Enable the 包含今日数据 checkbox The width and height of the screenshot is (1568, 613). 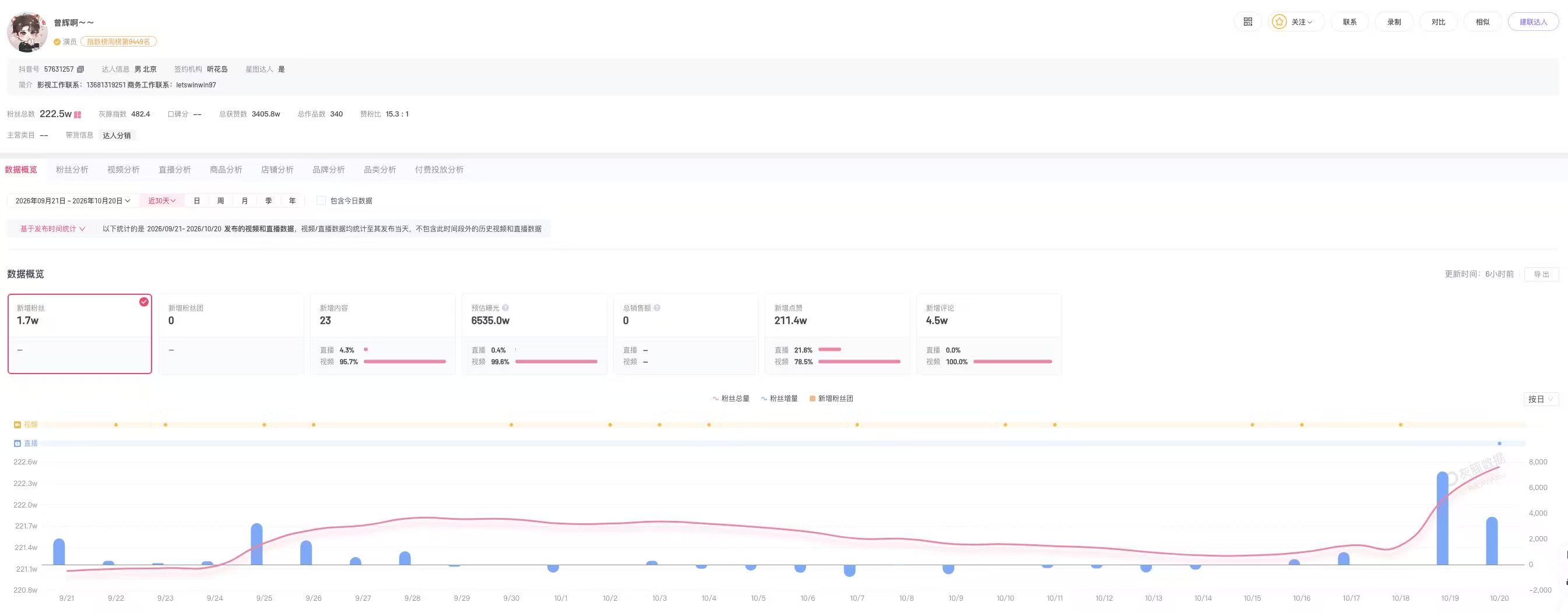321,201
